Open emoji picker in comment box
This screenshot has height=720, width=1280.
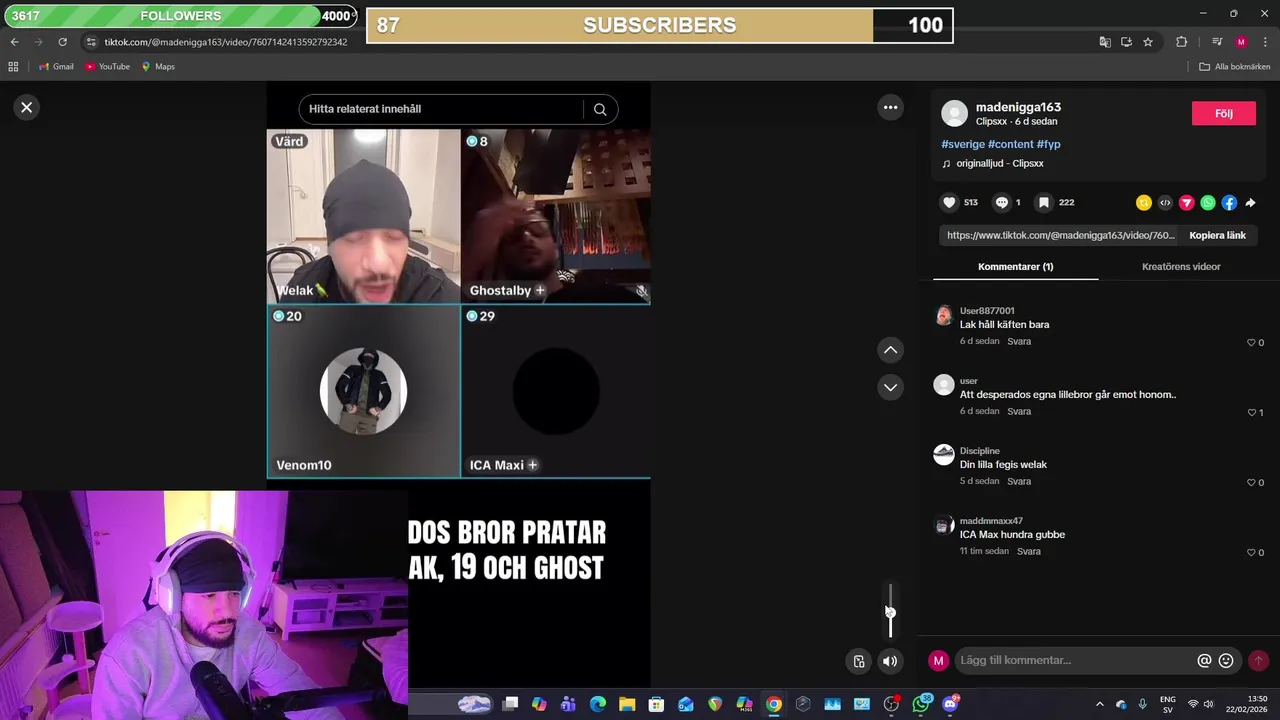coord(1226,661)
